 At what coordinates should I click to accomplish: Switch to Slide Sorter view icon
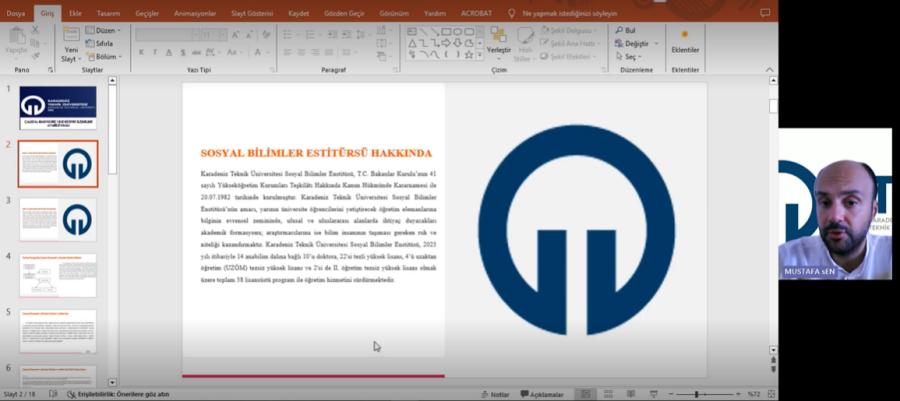point(608,394)
